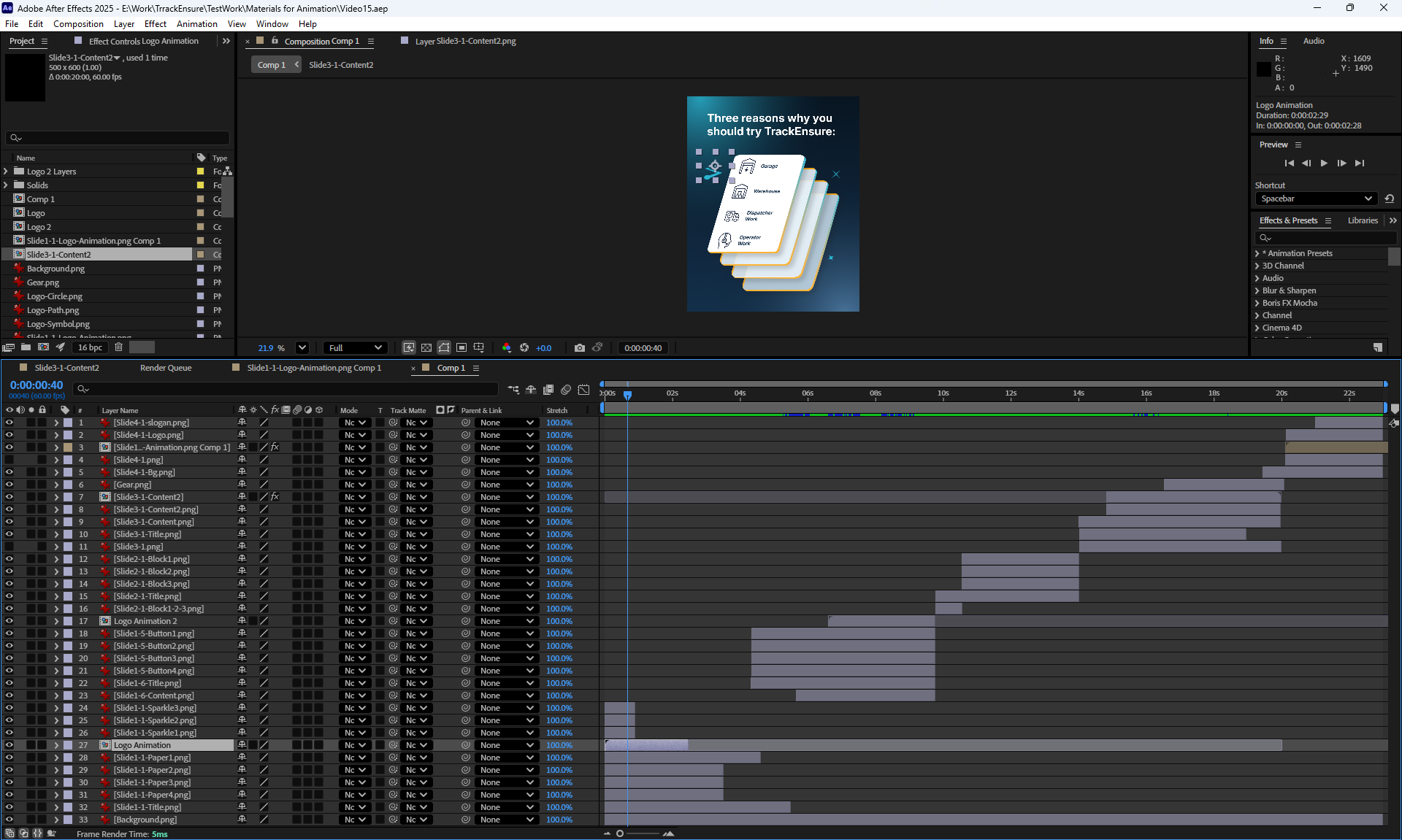Click the Interpret Footage icon in Project panel
Screen dimensions: 1402x840
click(9, 347)
